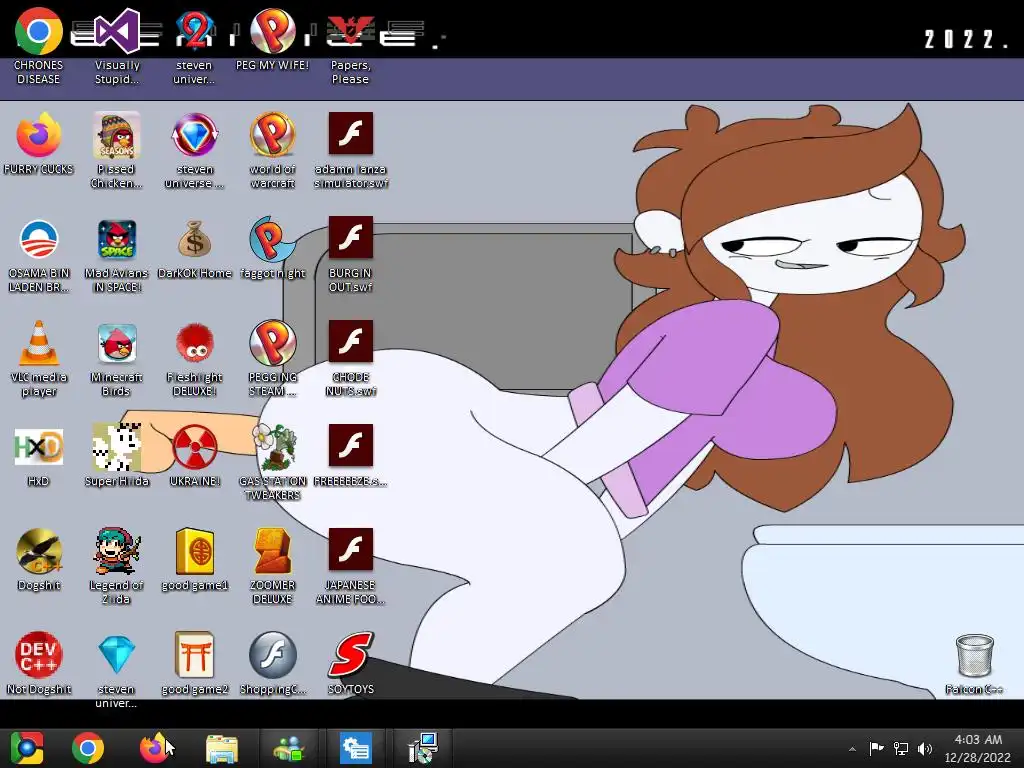Open the UKRAINE! radiation symbol icon
The image size is (1024, 768).
tap(195, 447)
